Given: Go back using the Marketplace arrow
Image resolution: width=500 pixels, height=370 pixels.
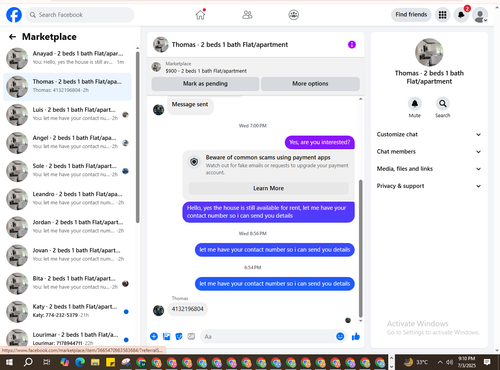Looking at the screenshot, I should point(12,37).
